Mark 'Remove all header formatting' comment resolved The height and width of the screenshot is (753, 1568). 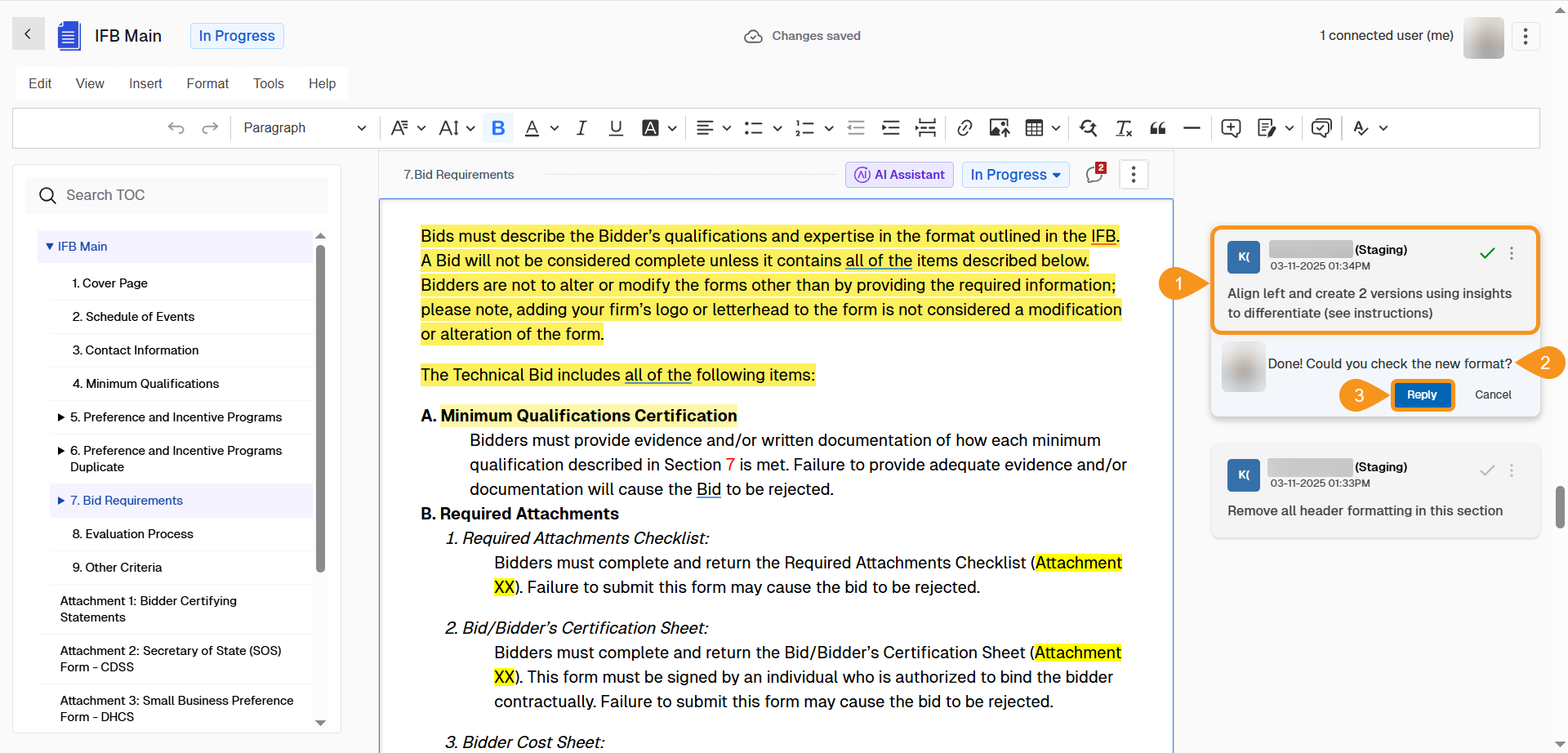tap(1487, 470)
